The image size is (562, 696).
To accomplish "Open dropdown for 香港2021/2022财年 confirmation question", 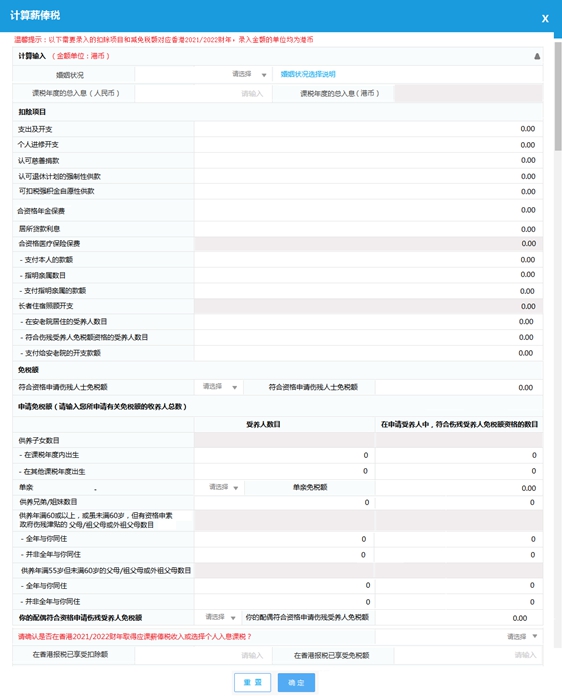I will [459, 637].
